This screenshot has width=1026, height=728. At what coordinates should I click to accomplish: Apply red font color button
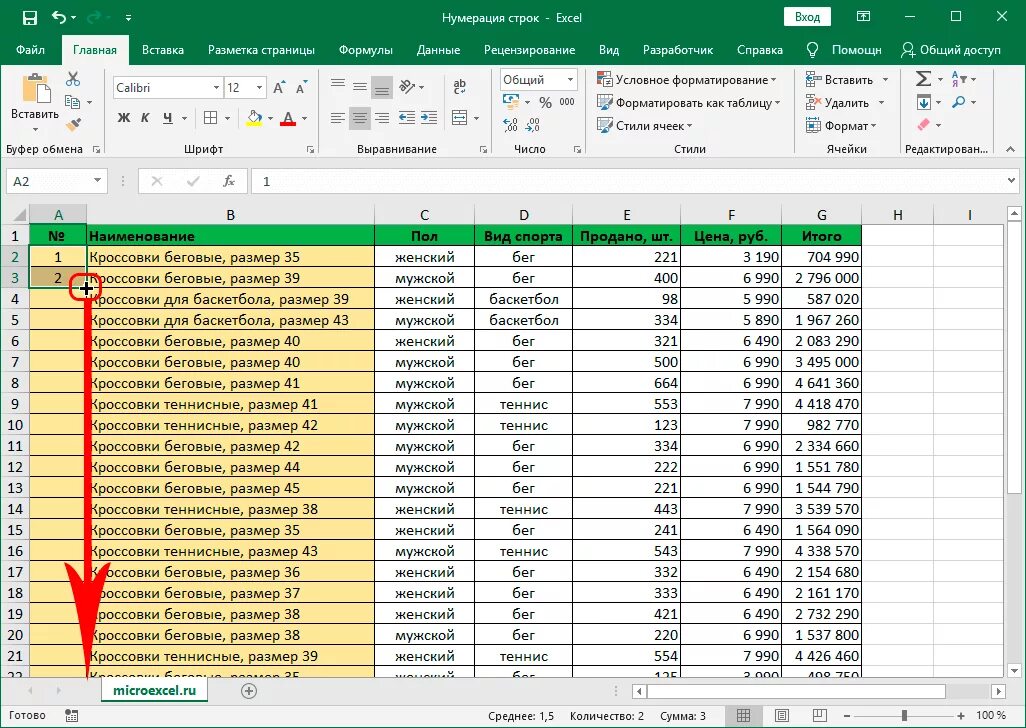tap(288, 118)
